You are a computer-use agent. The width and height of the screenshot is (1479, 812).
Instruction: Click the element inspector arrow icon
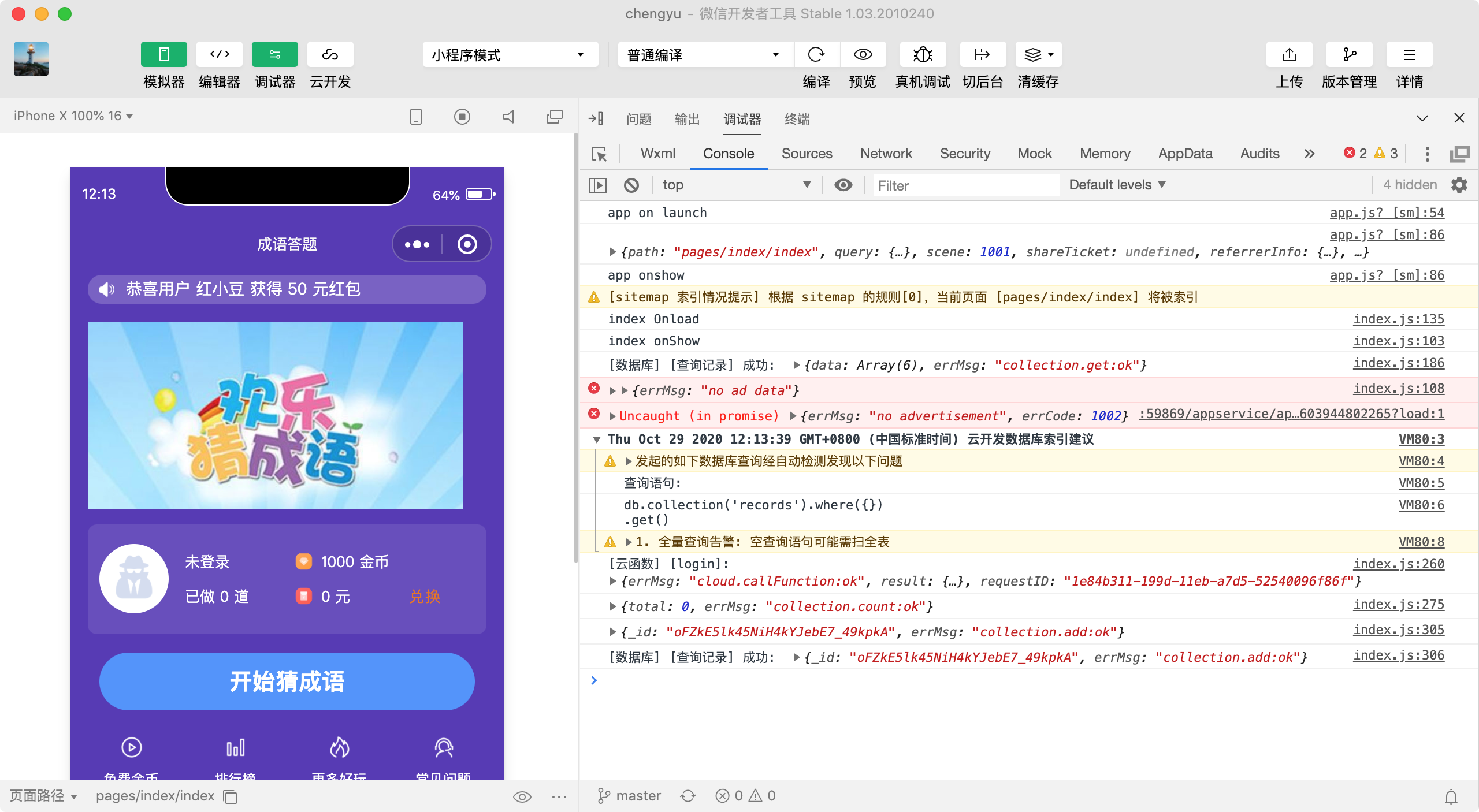coord(599,154)
